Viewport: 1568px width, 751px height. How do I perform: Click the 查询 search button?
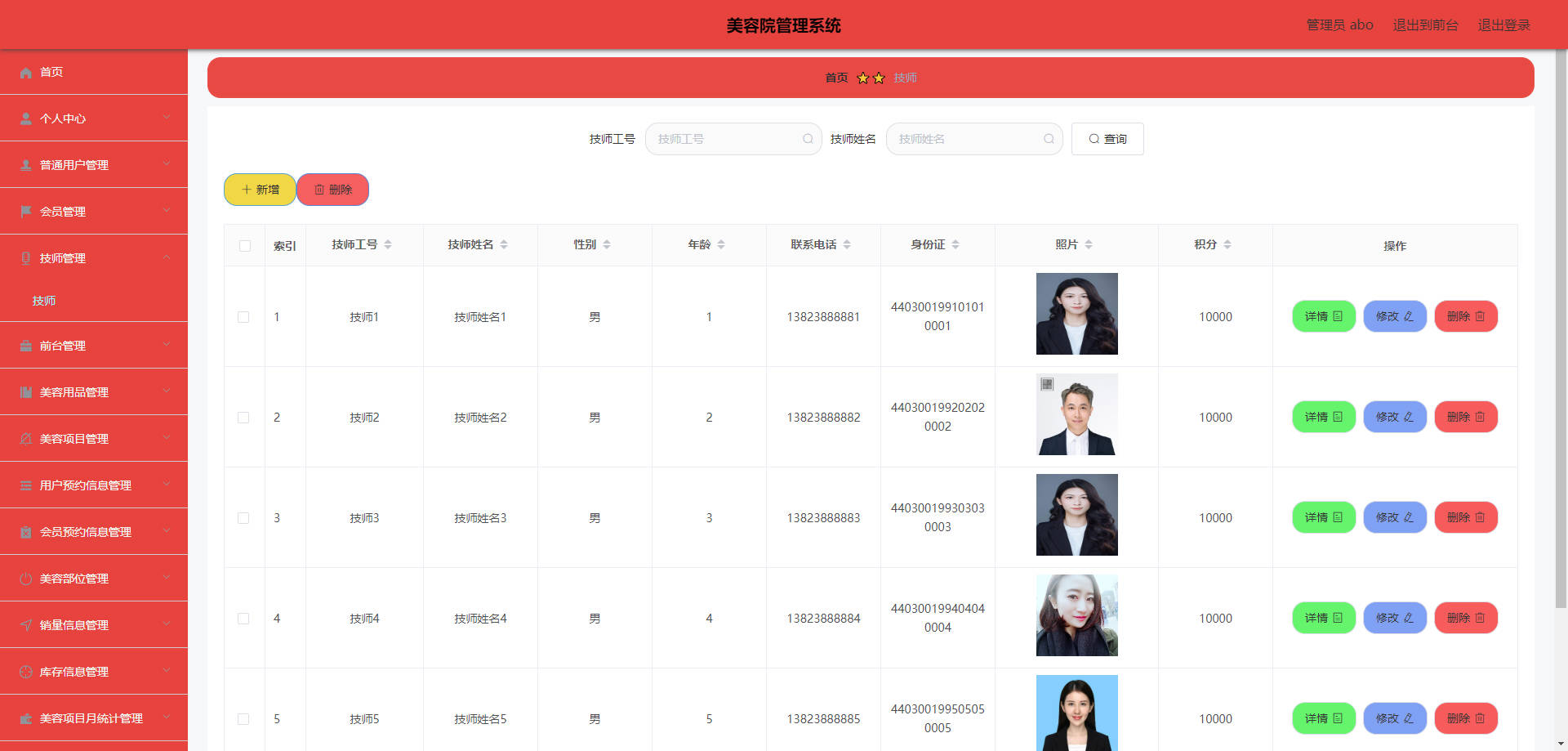pyautogui.click(x=1107, y=139)
